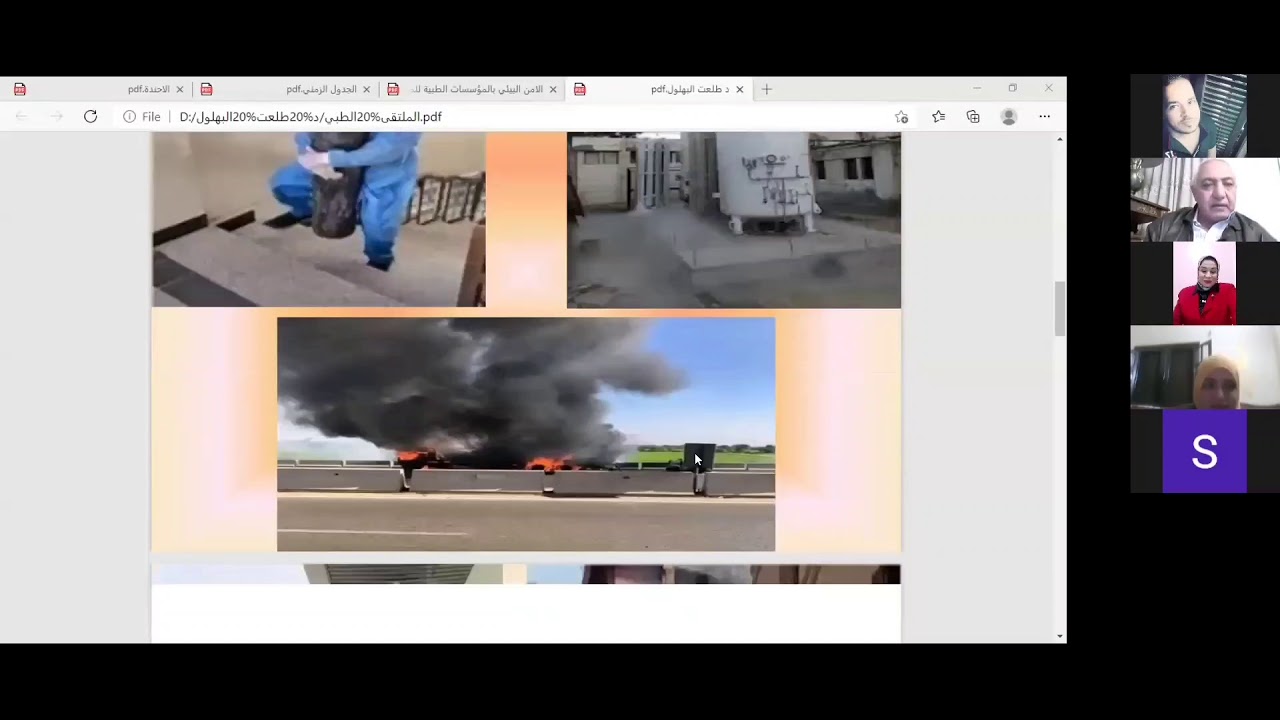1280x720 pixels.
Task: Reload the current PDF page
Action: 90,117
